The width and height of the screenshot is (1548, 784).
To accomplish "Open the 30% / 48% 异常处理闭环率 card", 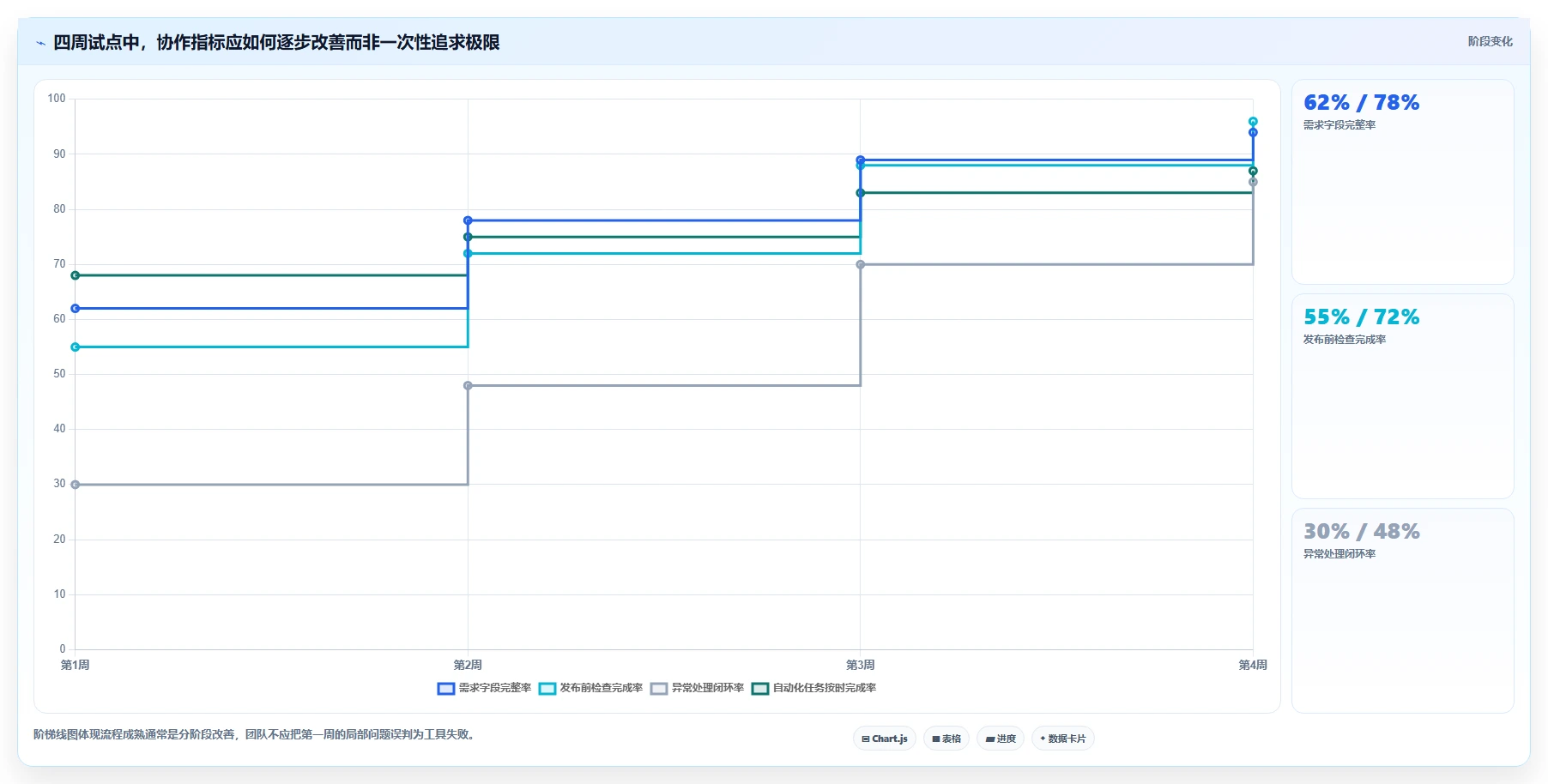I will click(x=1403, y=611).
